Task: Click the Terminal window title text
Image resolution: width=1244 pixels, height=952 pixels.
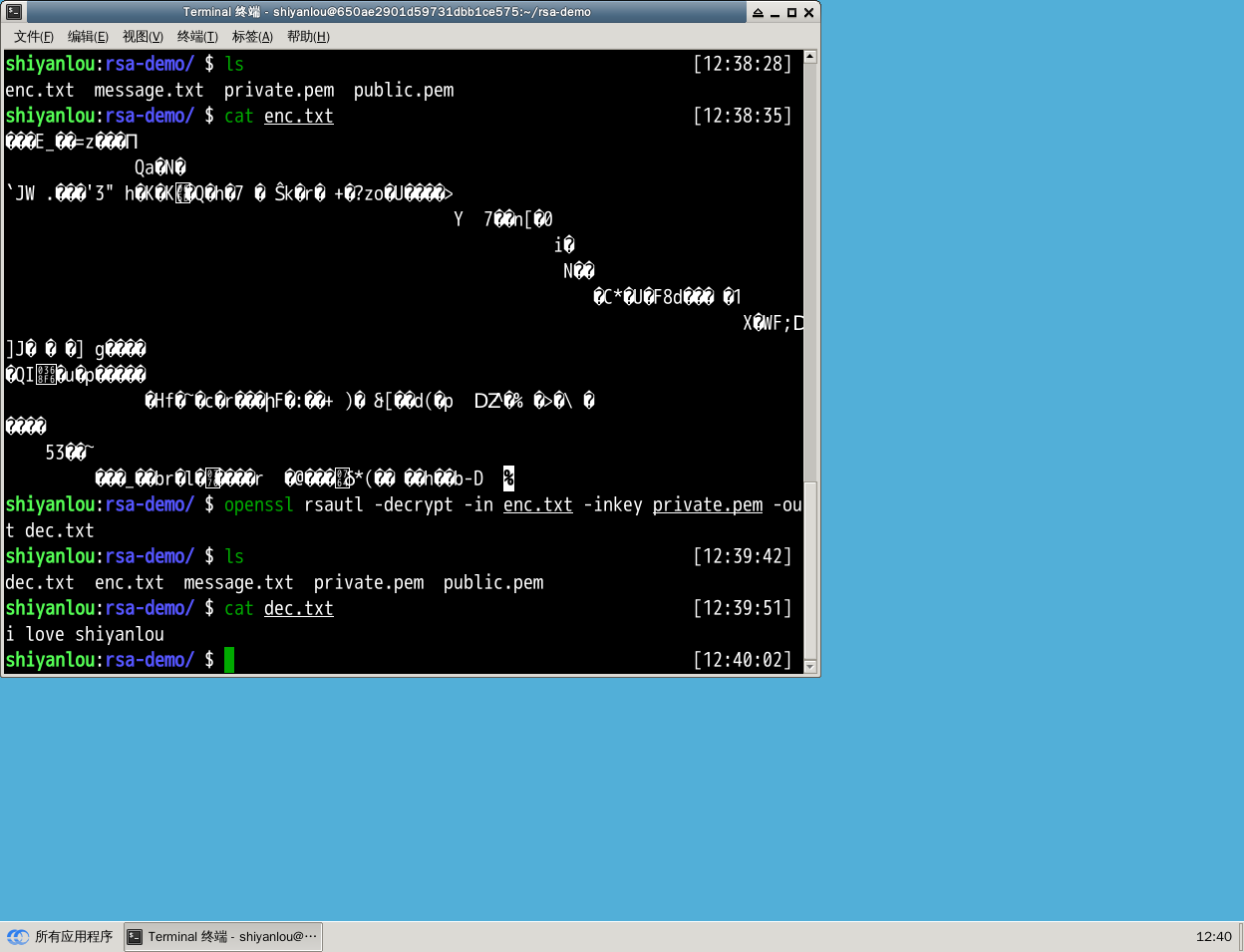Action: (x=387, y=12)
